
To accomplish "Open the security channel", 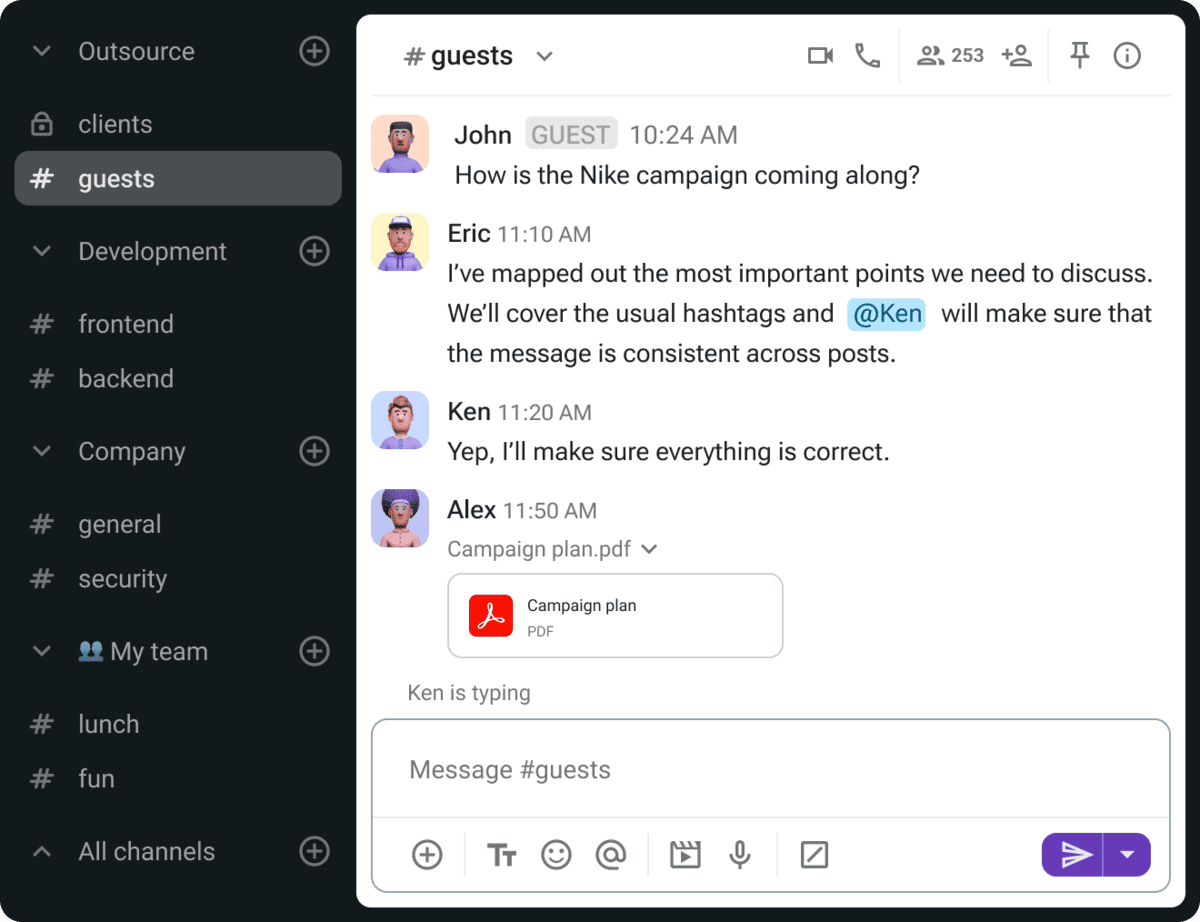I will (122, 579).
